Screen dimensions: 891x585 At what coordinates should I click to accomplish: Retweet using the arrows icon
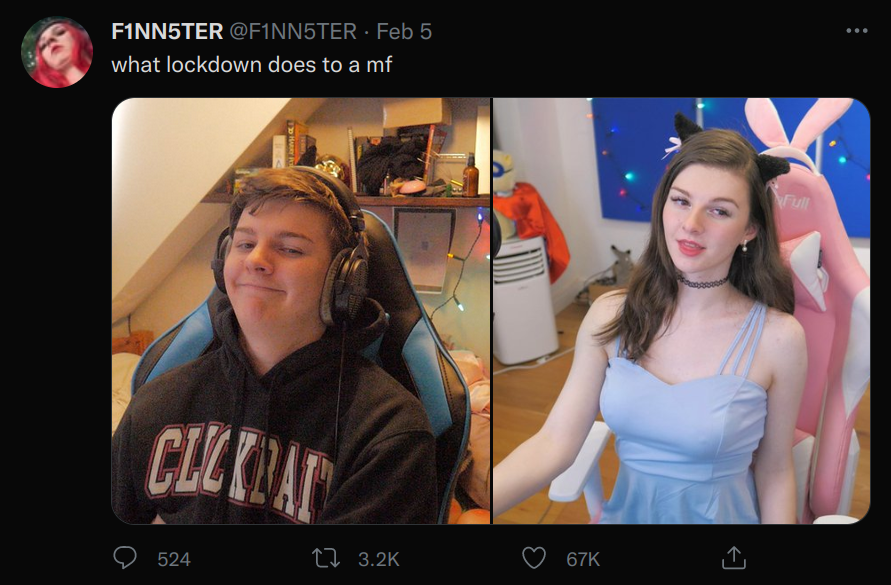click(327, 558)
